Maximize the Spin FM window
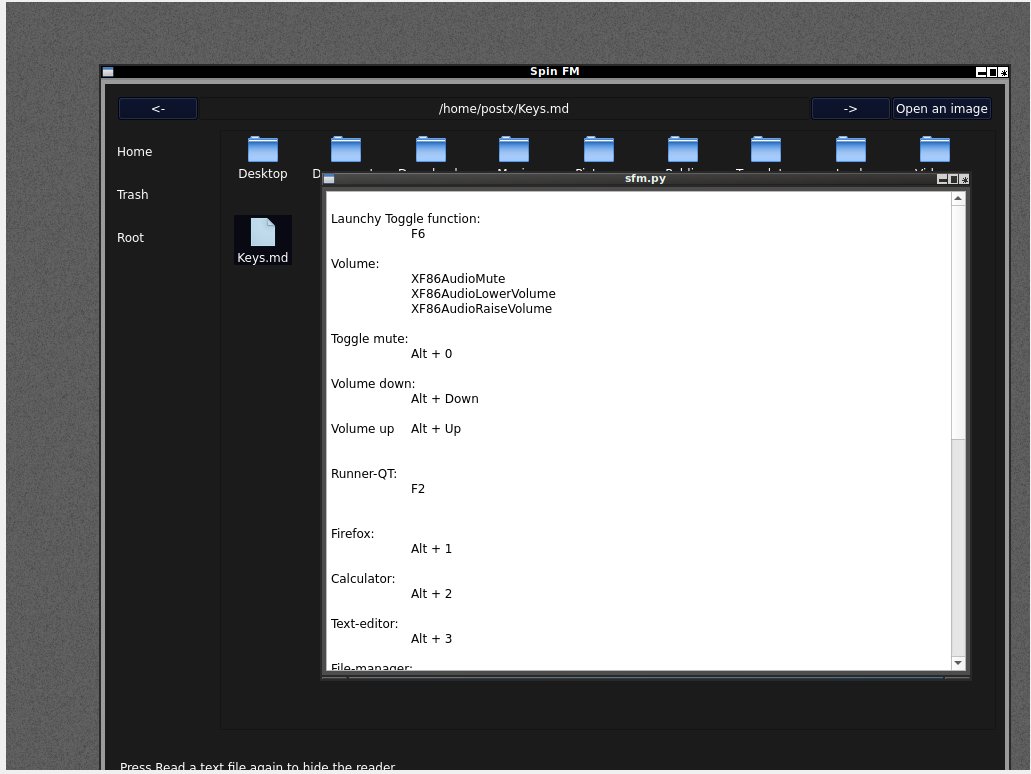 point(992,72)
